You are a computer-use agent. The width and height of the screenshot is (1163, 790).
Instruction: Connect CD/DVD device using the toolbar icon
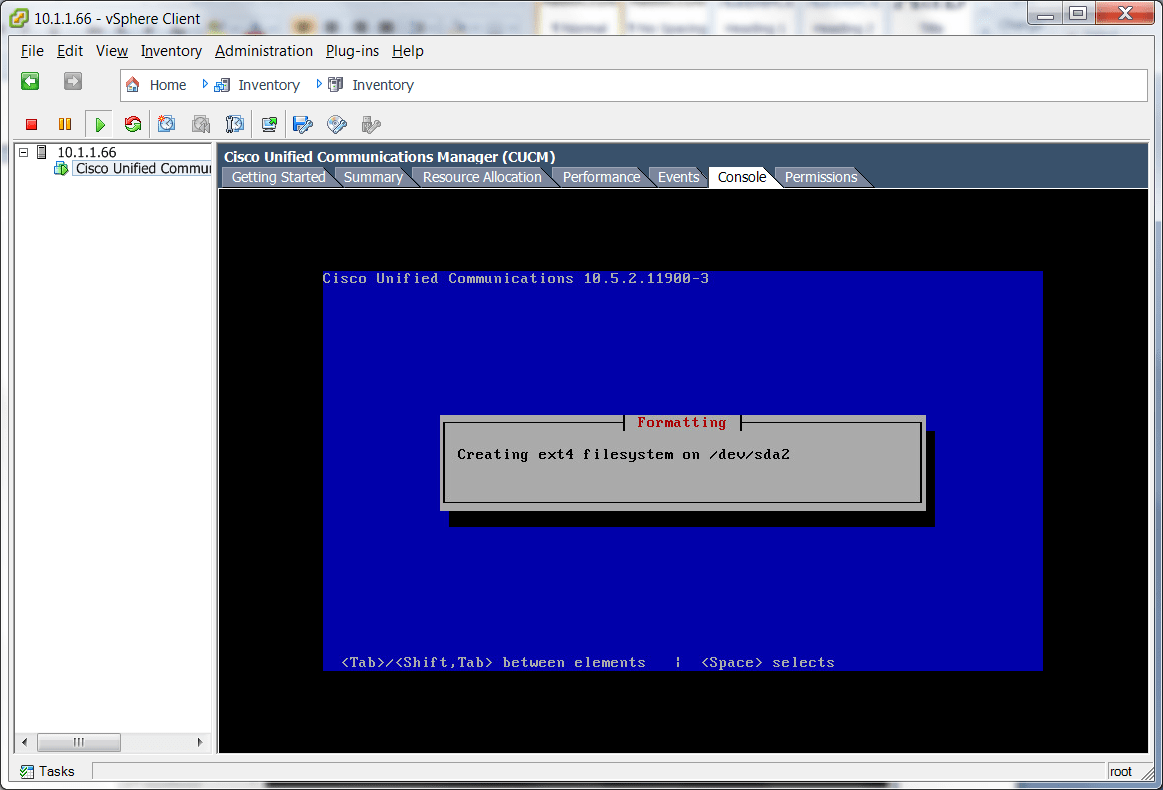pyautogui.click(x=337, y=124)
